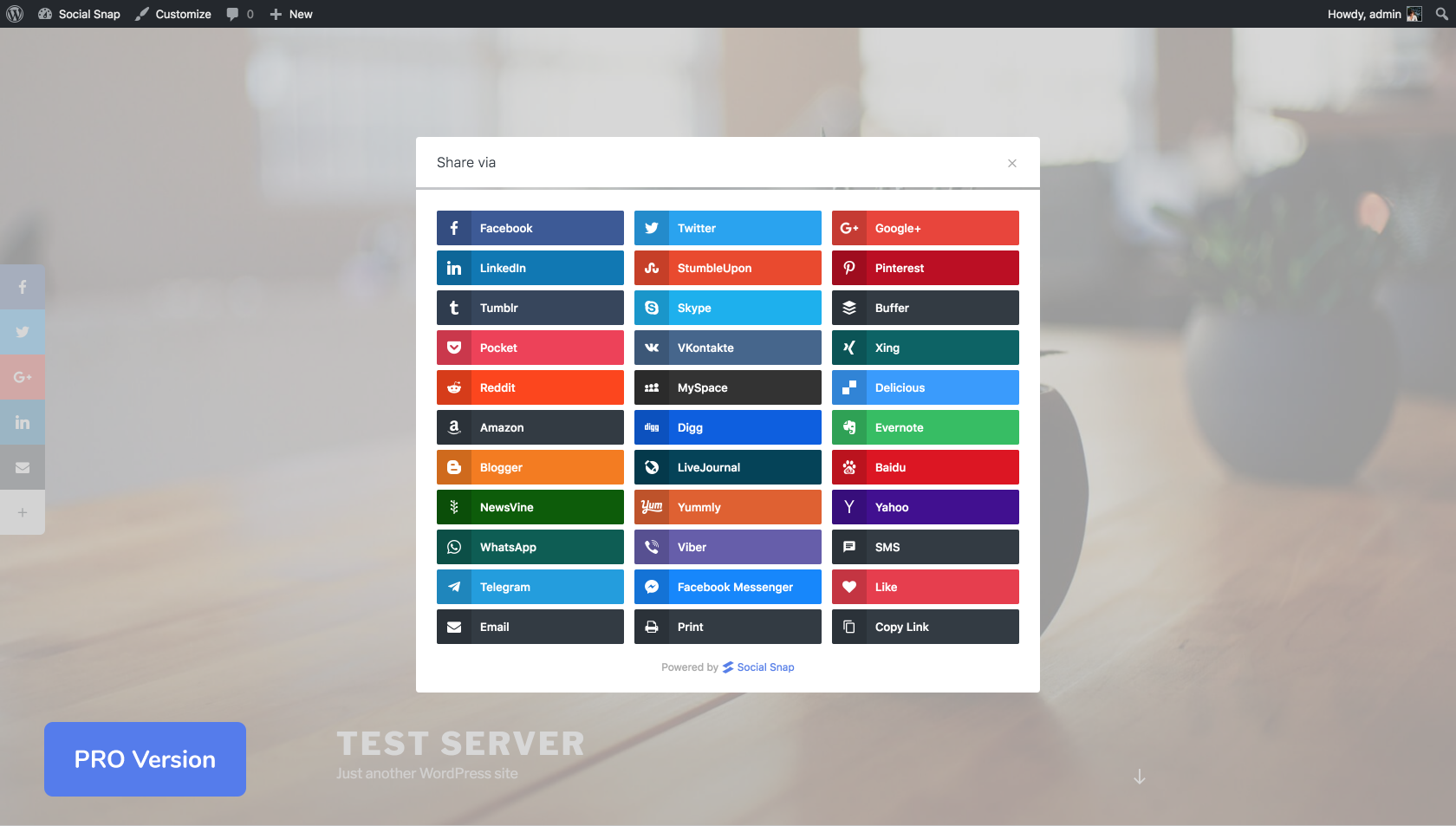Image resolution: width=1456 pixels, height=826 pixels.
Task: Share on Twitter
Action: (x=728, y=228)
